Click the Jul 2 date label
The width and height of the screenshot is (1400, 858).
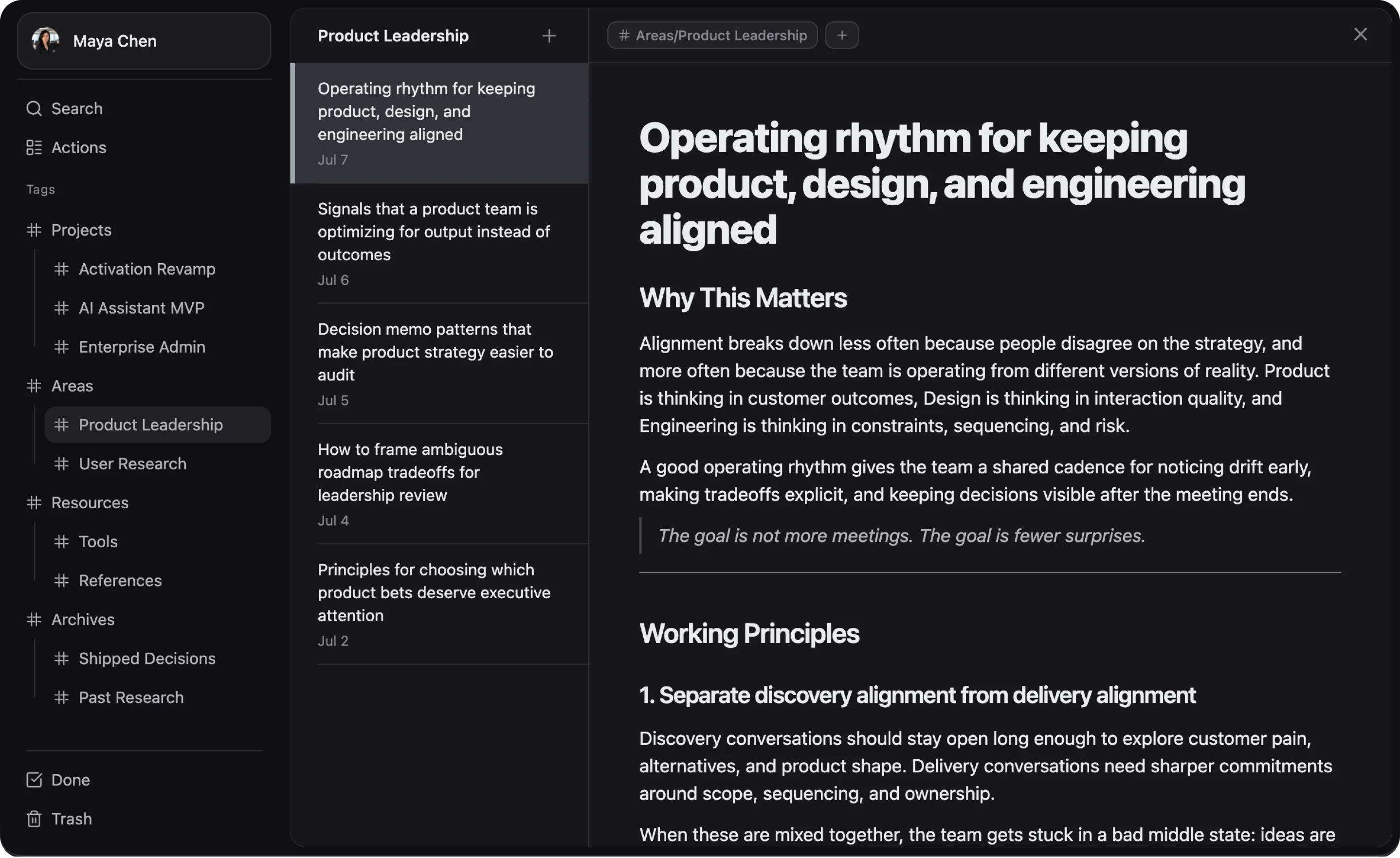[333, 641]
